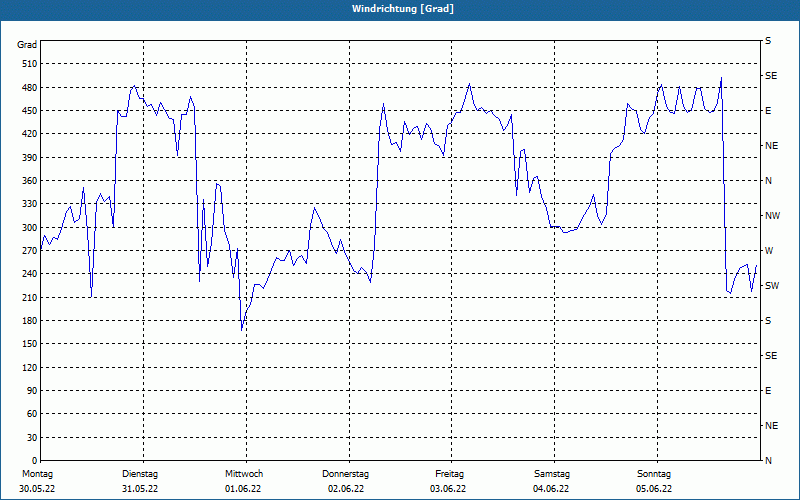Select the 510 y-axis value
800x500 pixels.
coord(30,64)
